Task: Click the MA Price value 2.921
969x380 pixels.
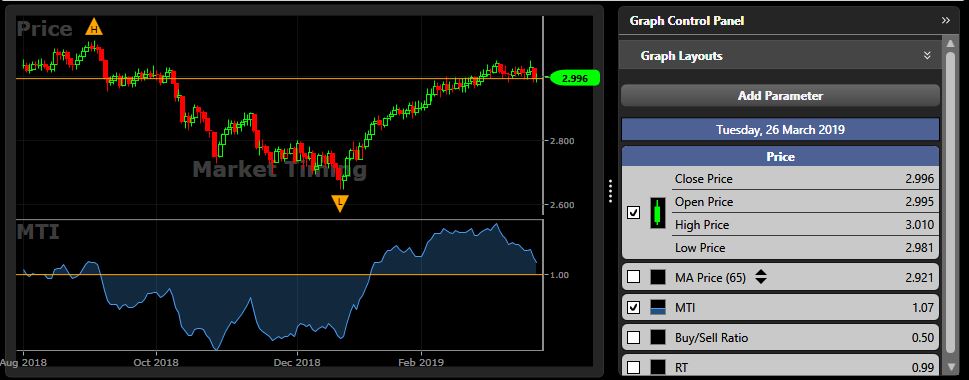Action: pyautogui.click(x=919, y=277)
